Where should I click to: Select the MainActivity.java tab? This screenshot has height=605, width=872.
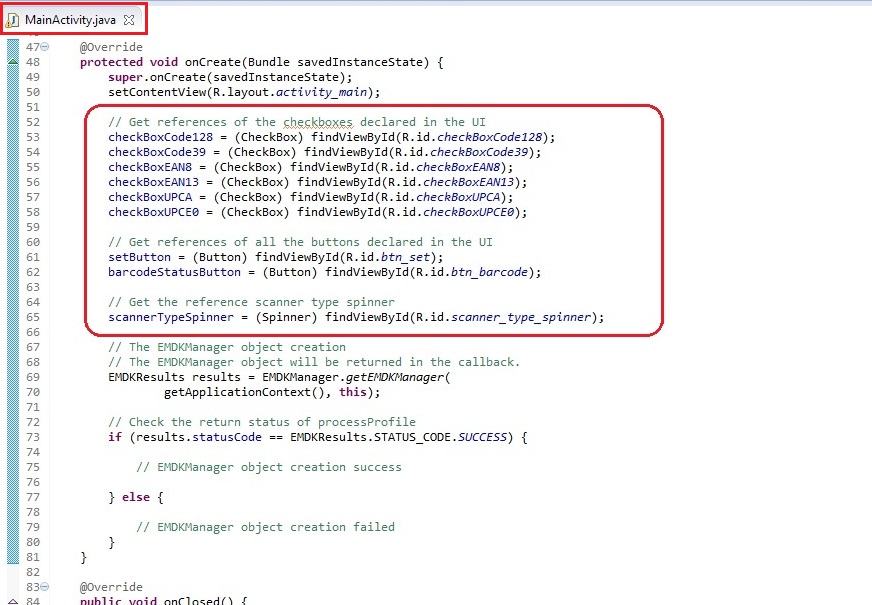70,20
